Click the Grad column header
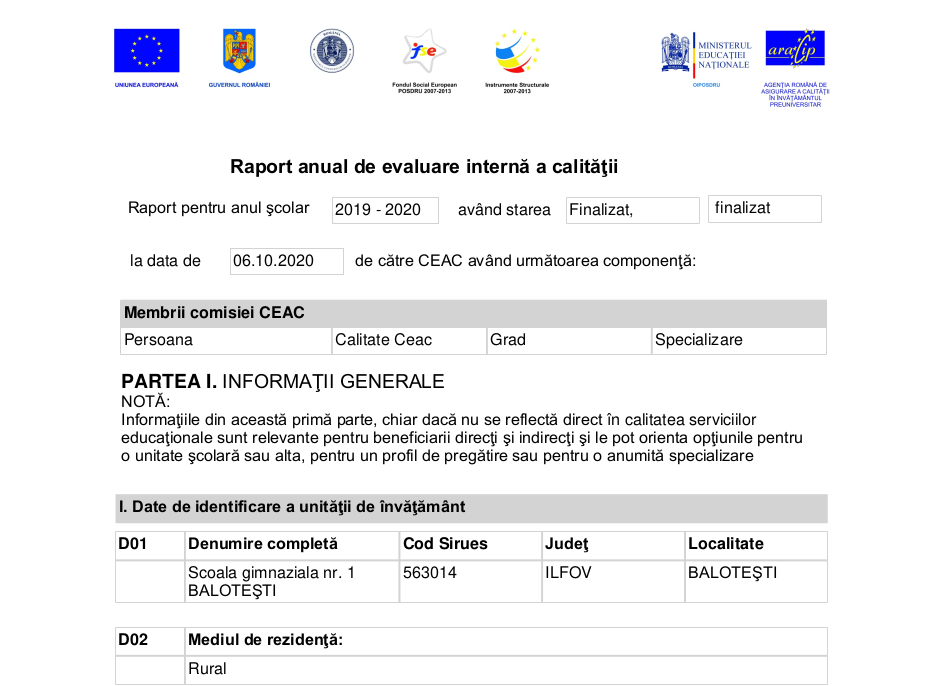The height and width of the screenshot is (686, 952). point(569,341)
